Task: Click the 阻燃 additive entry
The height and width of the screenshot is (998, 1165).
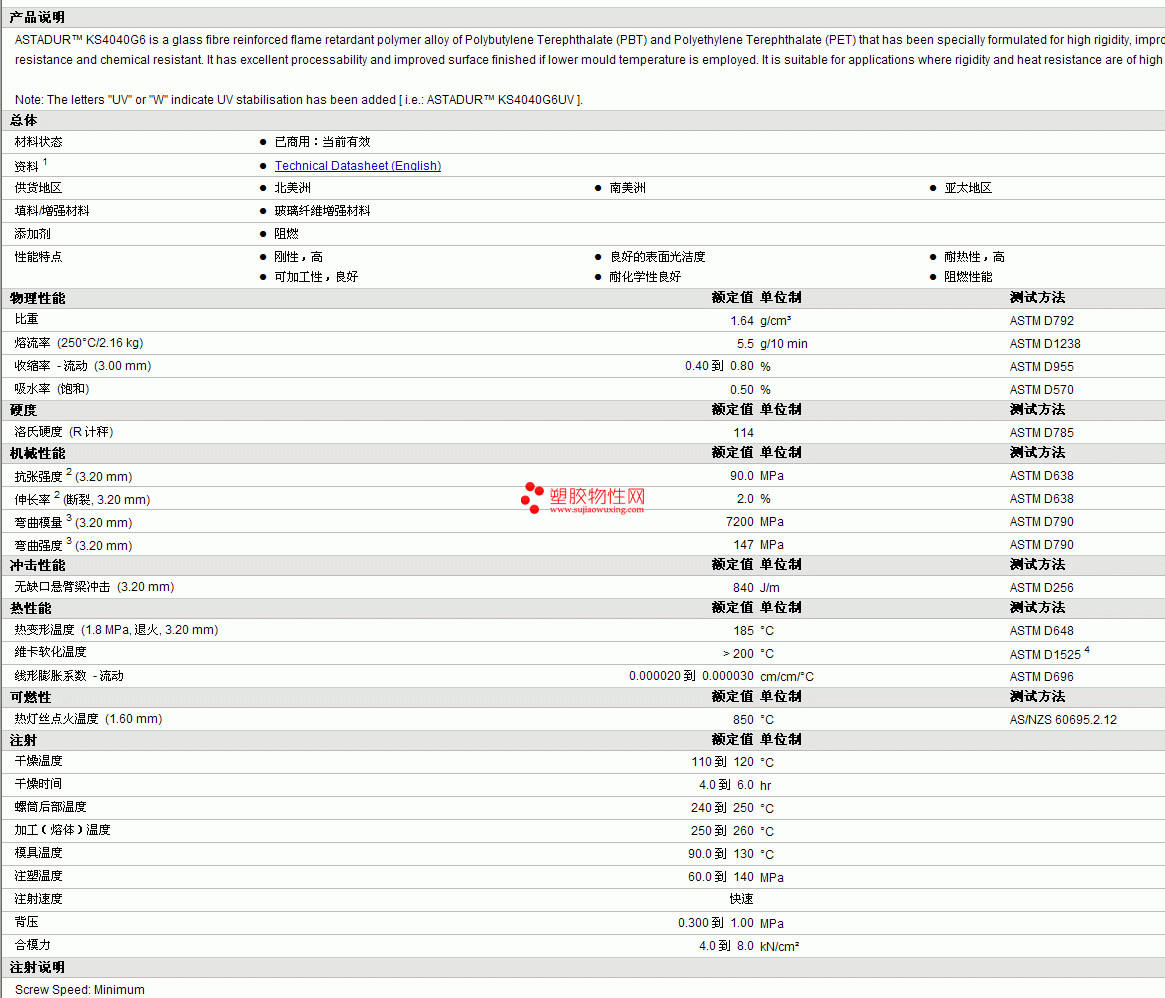Action: click(287, 234)
